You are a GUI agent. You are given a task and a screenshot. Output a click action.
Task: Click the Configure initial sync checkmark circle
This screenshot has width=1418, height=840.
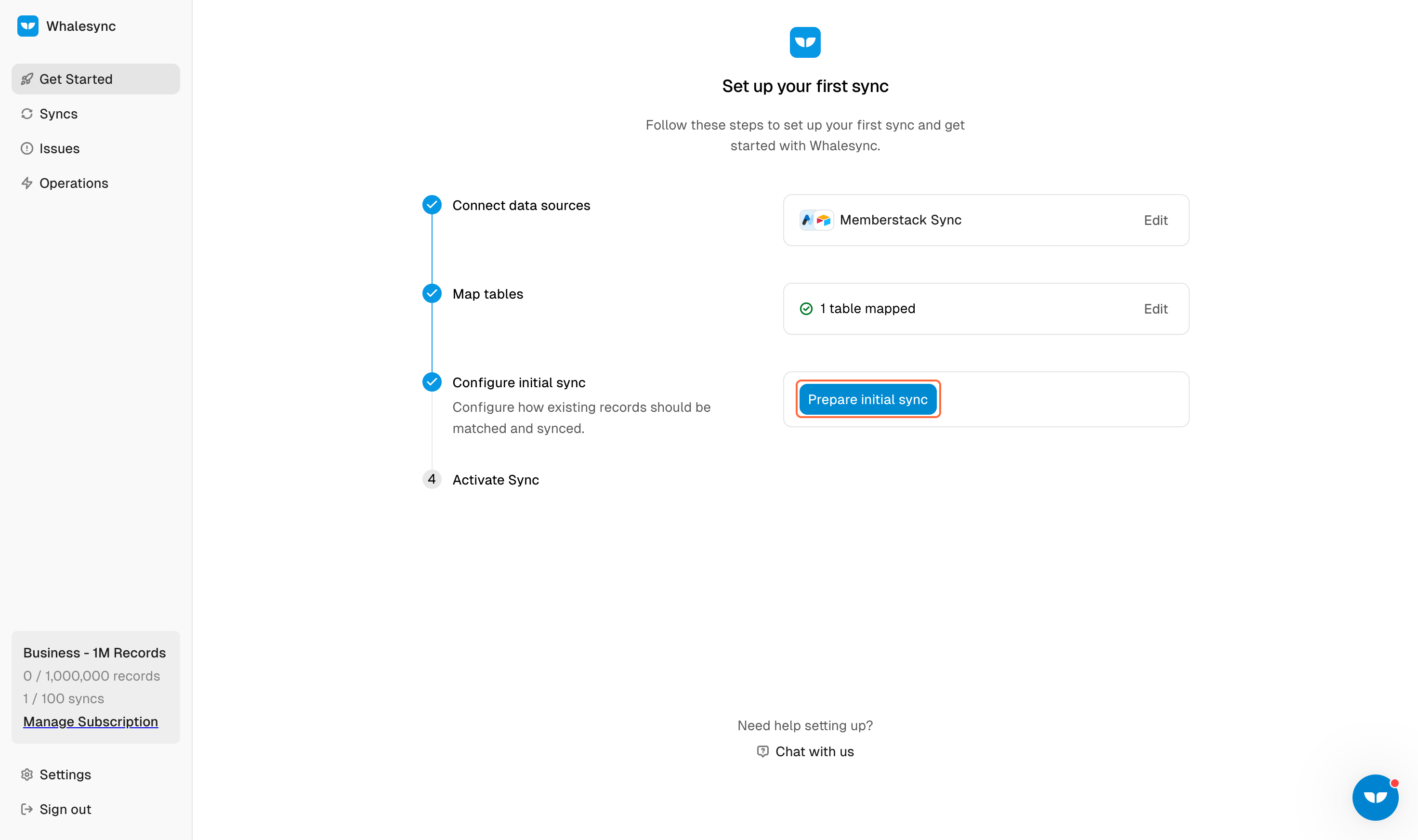tap(432, 382)
